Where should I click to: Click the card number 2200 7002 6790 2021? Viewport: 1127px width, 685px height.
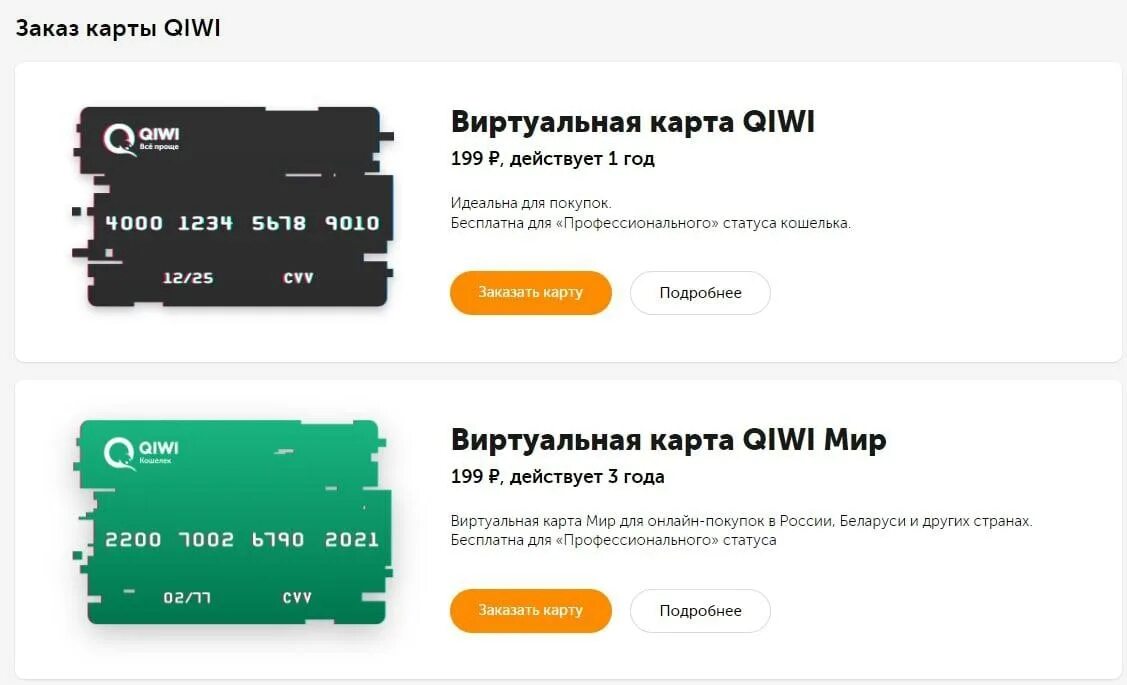(x=242, y=539)
